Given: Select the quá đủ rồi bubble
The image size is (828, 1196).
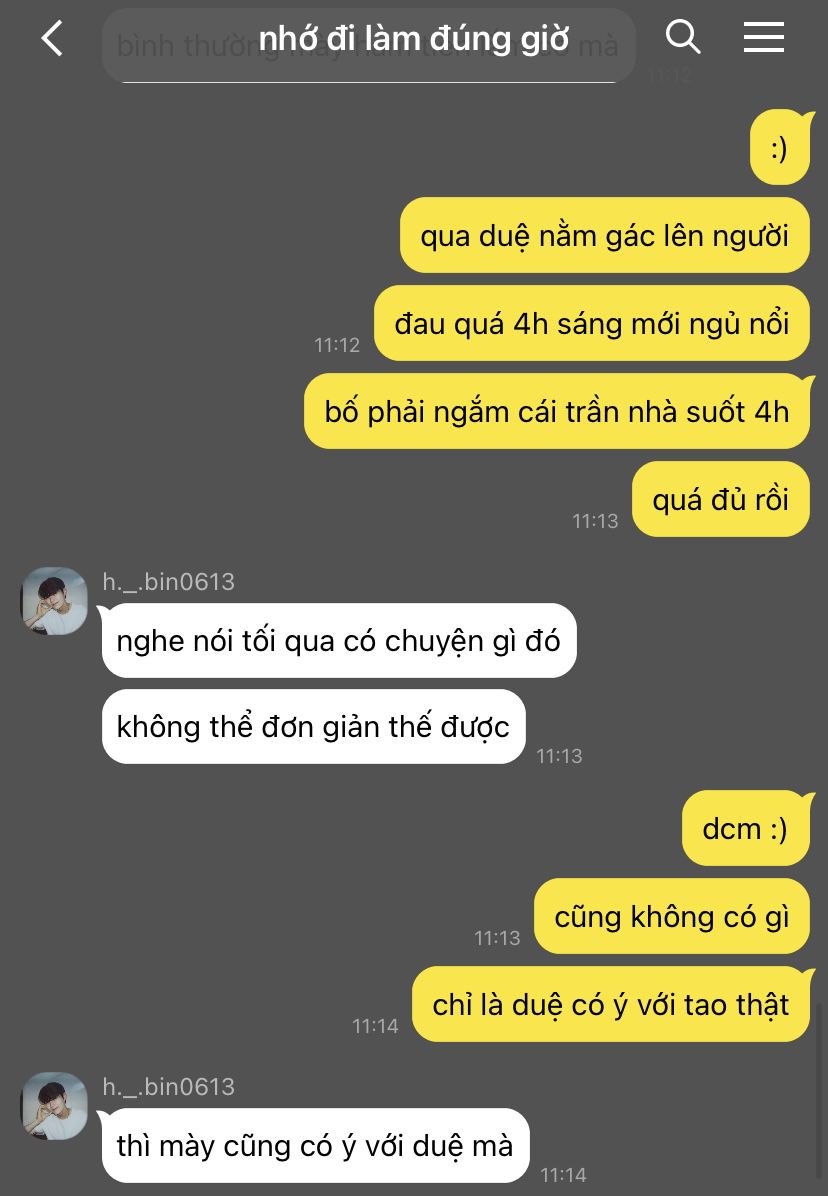Looking at the screenshot, I should pyautogui.click(x=720, y=500).
